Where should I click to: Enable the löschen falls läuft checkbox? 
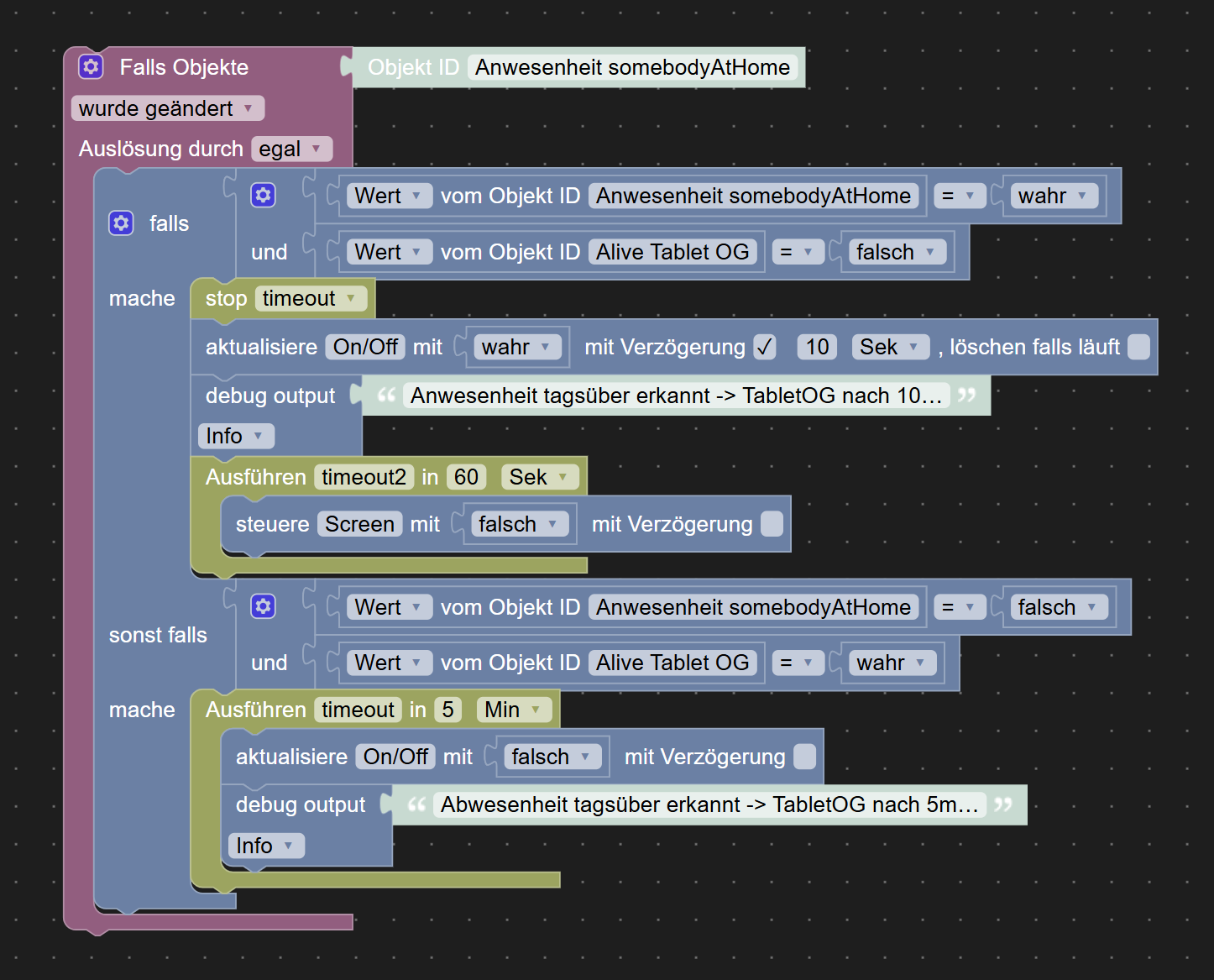point(1139,347)
